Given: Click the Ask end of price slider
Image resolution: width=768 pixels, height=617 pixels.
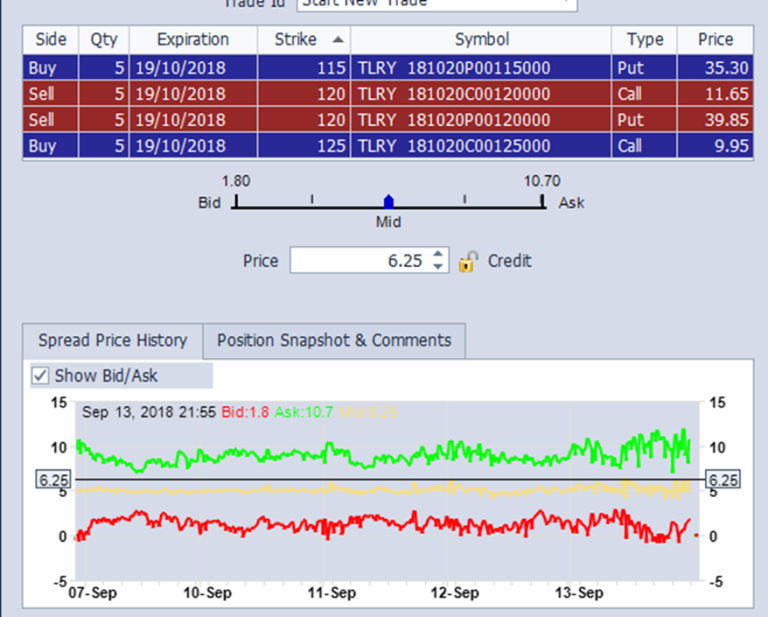Looking at the screenshot, I should (x=543, y=202).
